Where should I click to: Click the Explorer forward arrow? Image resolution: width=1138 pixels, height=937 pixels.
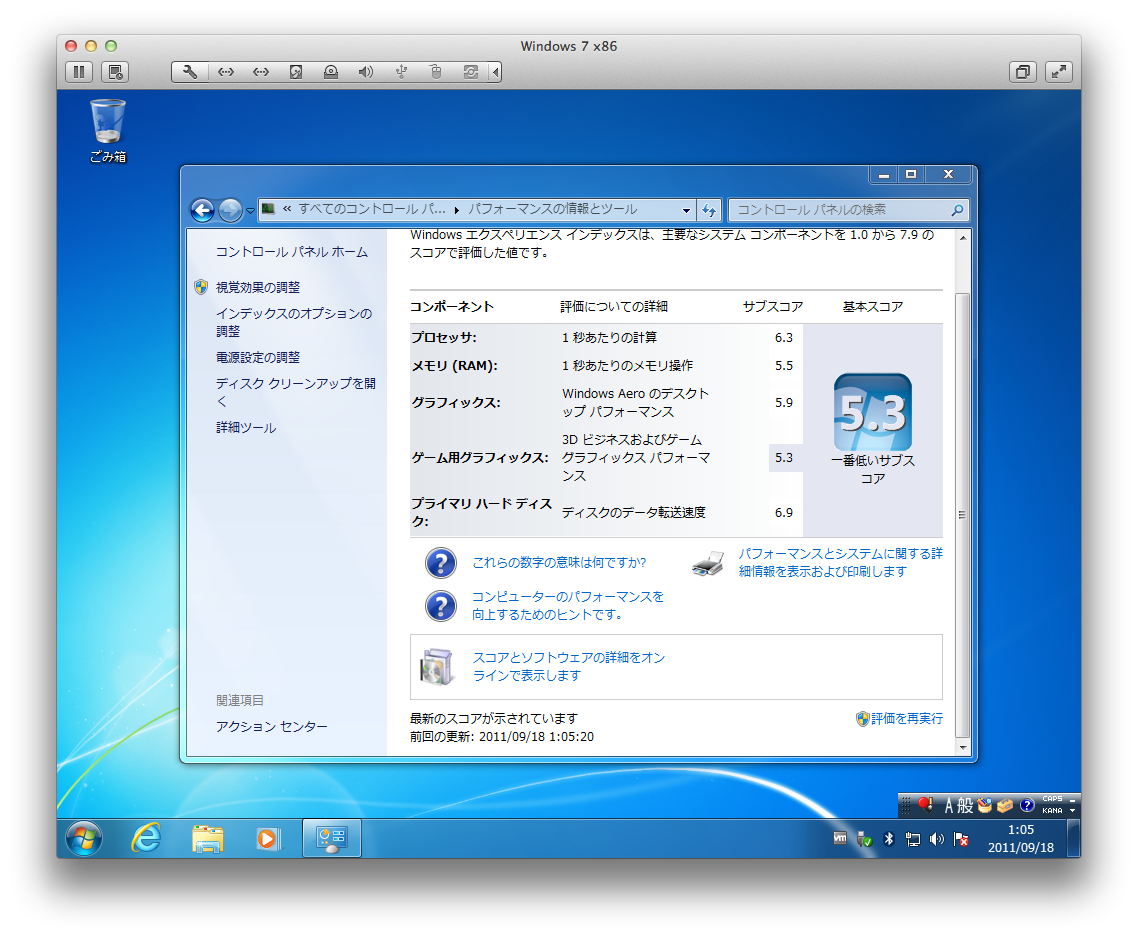230,210
